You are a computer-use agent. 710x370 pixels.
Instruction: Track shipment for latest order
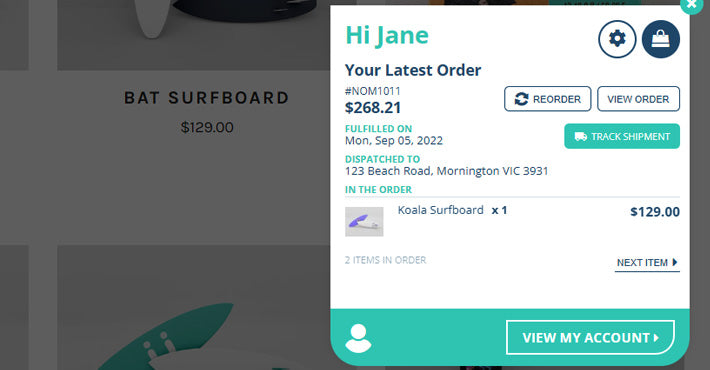(x=622, y=136)
